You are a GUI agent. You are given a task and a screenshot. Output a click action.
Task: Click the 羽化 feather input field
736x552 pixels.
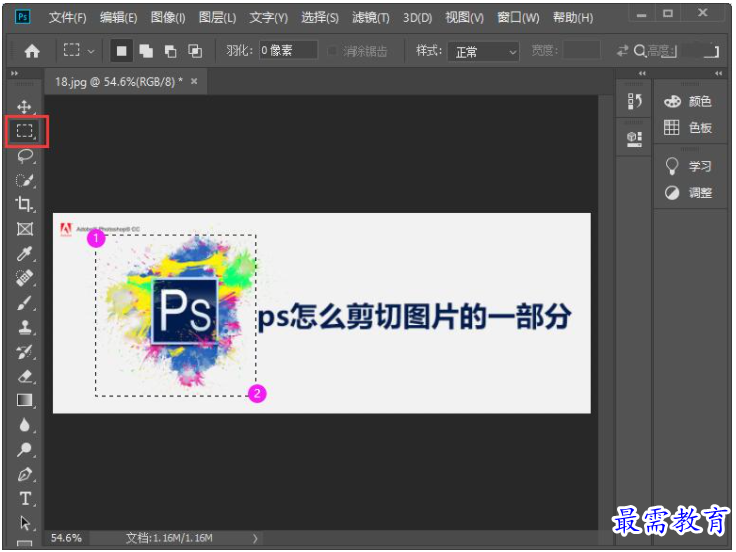tap(288, 50)
